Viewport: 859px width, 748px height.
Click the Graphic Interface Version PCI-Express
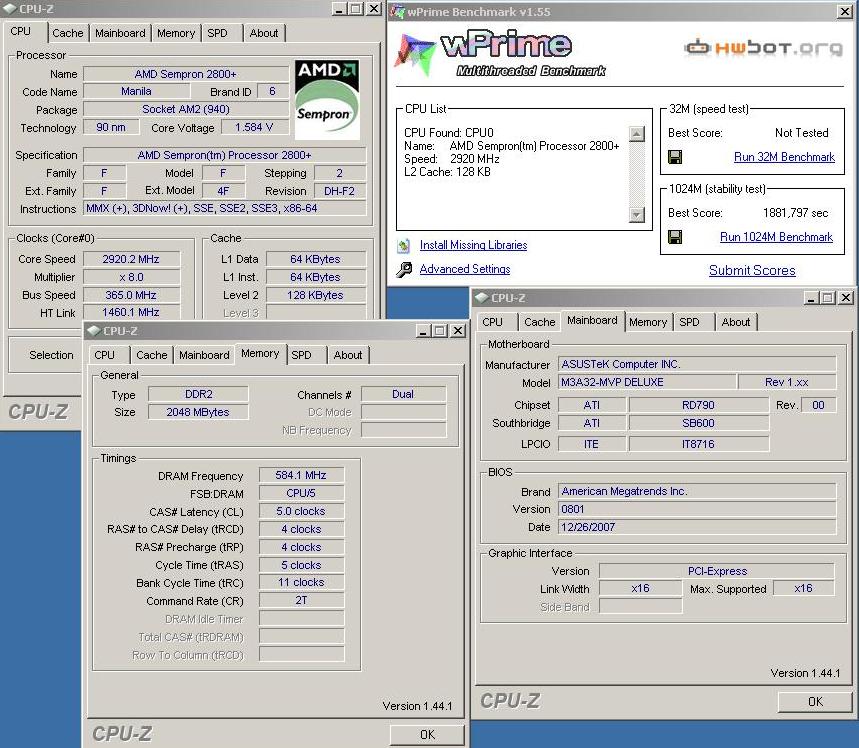(717, 571)
